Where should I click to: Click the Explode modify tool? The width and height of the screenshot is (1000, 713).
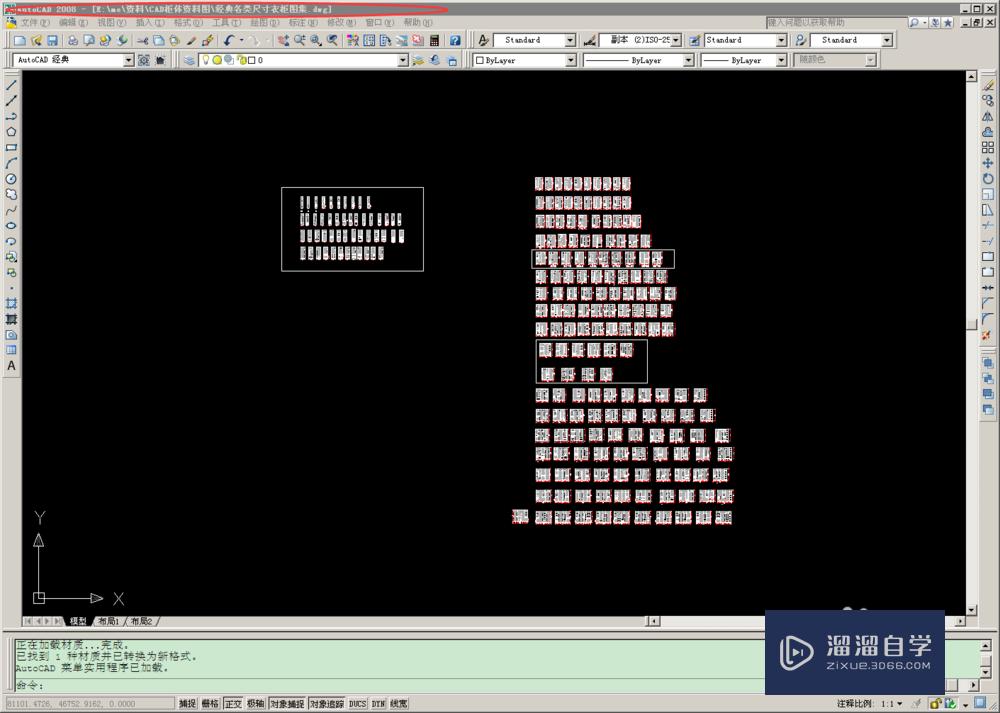click(x=988, y=335)
